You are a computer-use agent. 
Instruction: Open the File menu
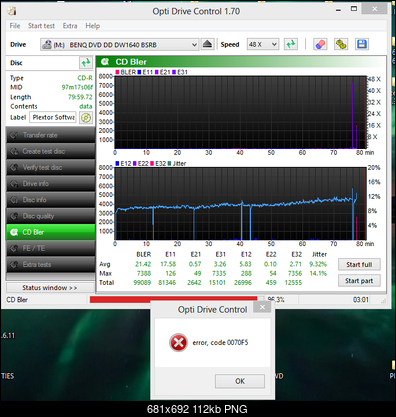tap(15, 26)
